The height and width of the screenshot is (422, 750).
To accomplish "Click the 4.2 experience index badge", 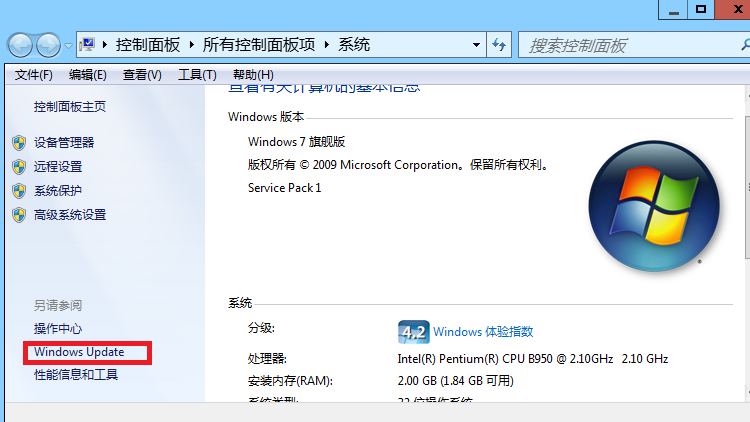I will click(x=413, y=332).
